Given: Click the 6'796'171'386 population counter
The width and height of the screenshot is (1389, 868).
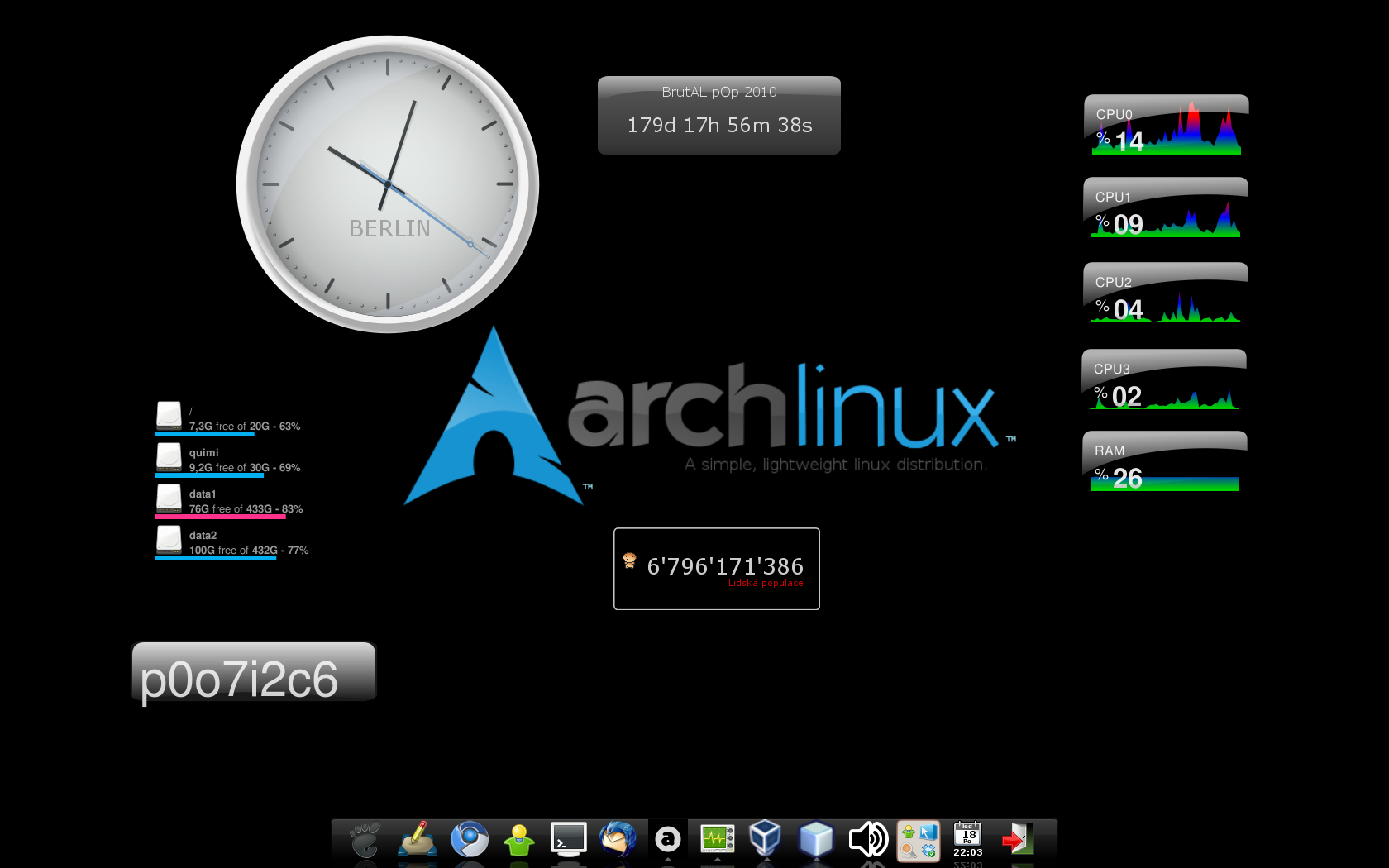Looking at the screenshot, I should (x=725, y=566).
